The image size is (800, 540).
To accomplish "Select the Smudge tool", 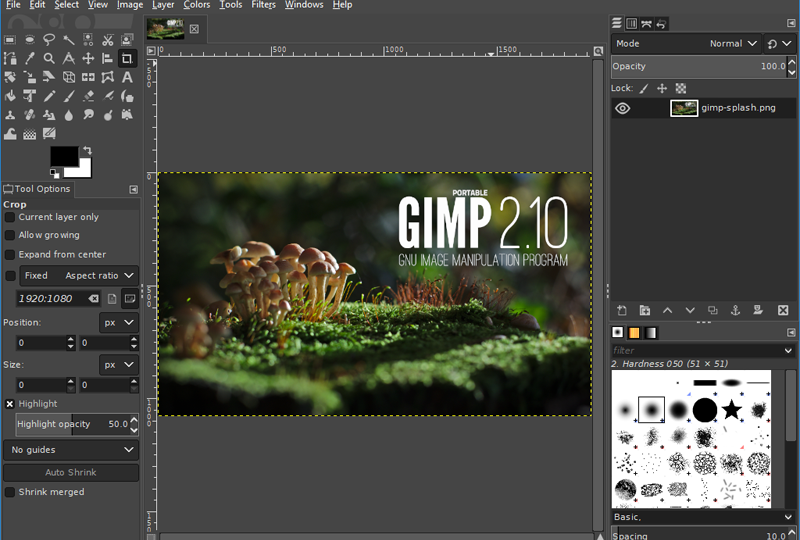I will tap(88, 115).
